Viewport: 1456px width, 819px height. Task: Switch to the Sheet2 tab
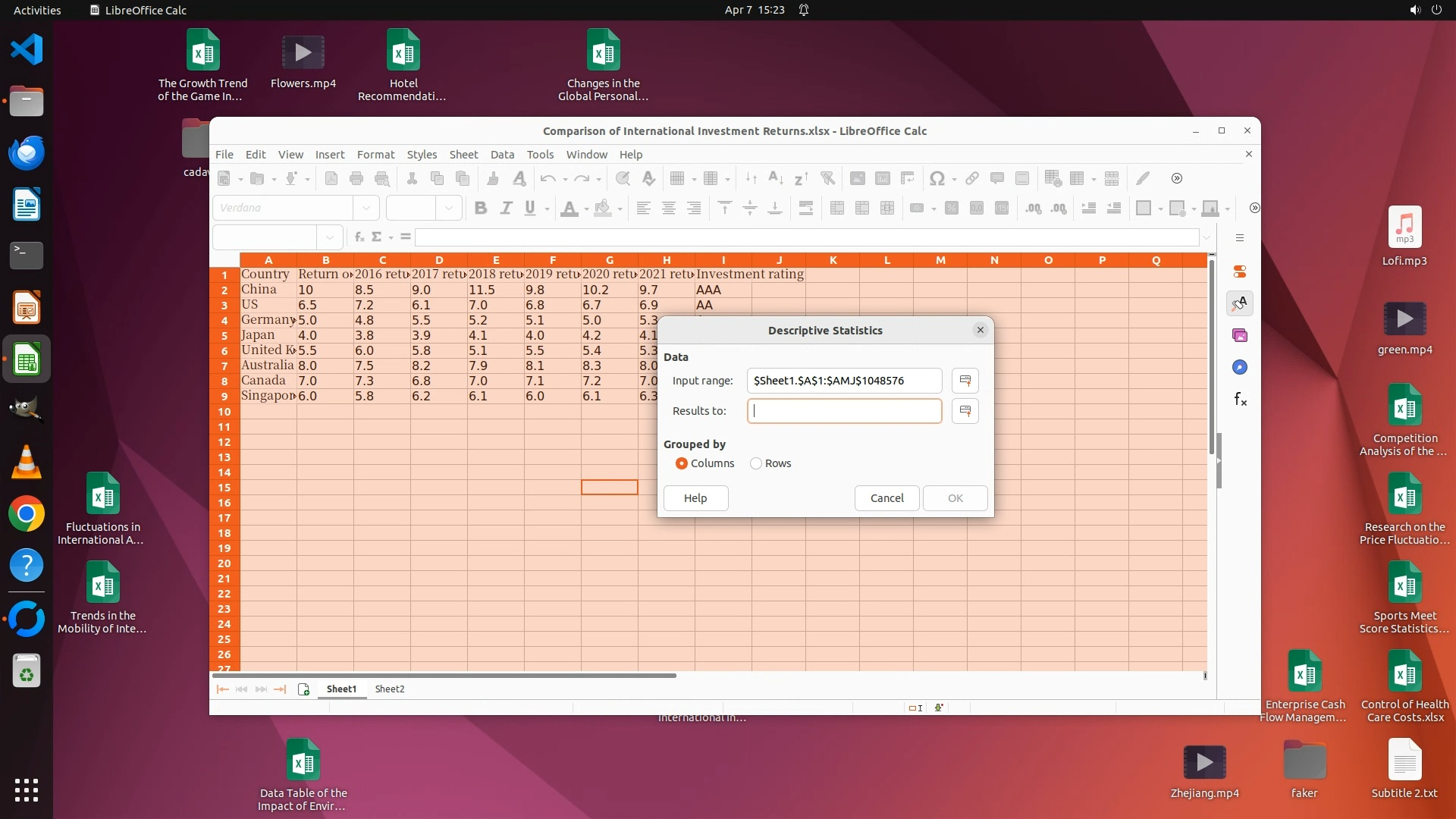(389, 689)
